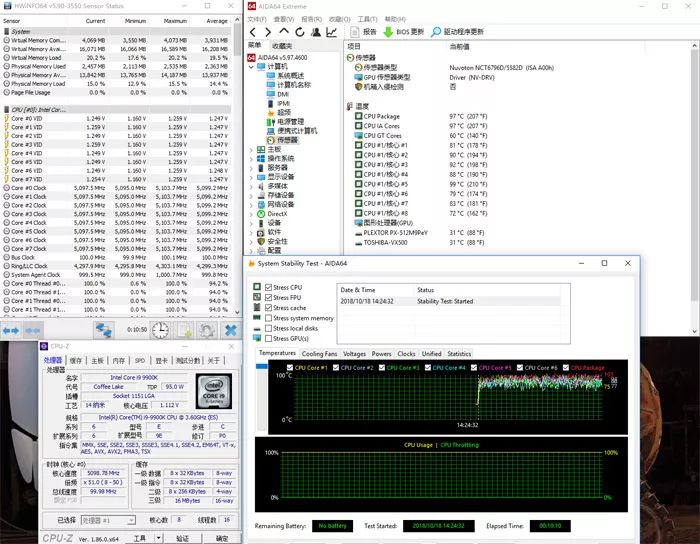The height and width of the screenshot is (544, 700).
Task: Select Stability Test Started log row
Action: pos(450,302)
